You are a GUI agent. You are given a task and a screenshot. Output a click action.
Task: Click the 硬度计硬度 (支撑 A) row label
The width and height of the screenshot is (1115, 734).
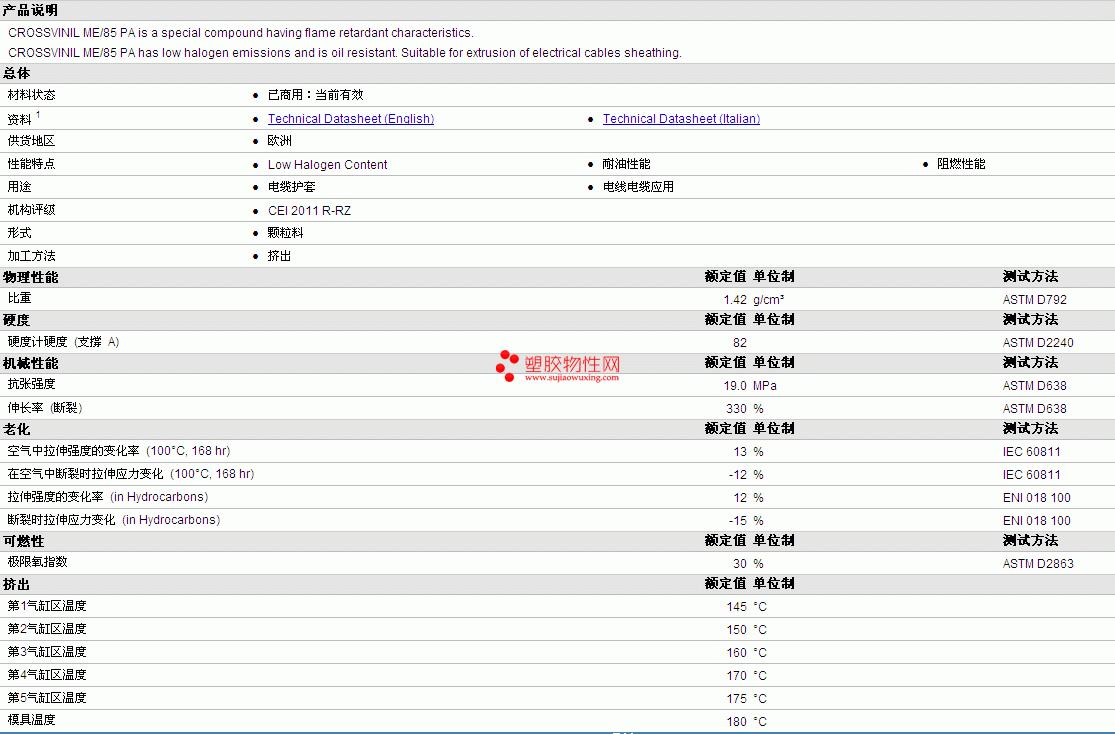[64, 341]
